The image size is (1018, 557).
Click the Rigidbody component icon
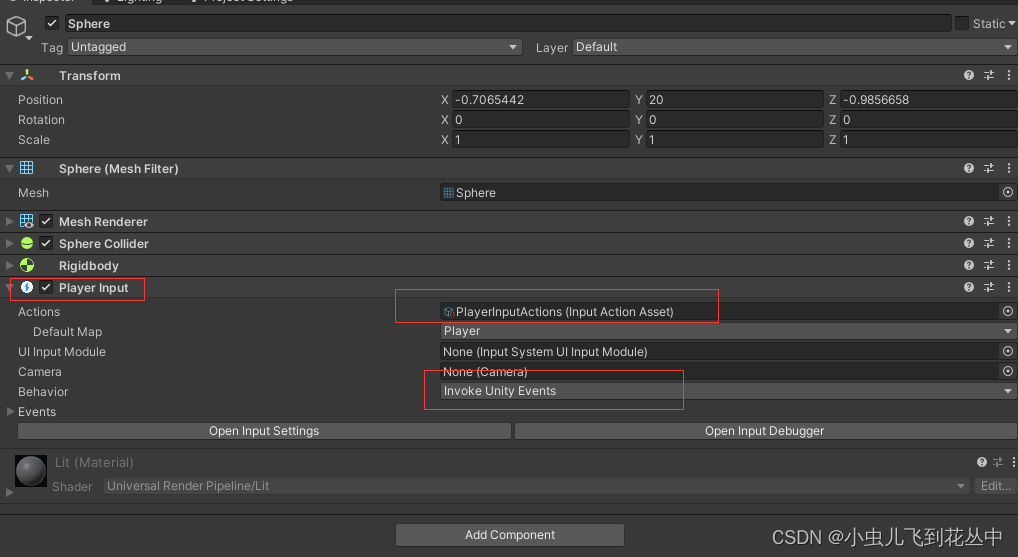(x=27, y=266)
